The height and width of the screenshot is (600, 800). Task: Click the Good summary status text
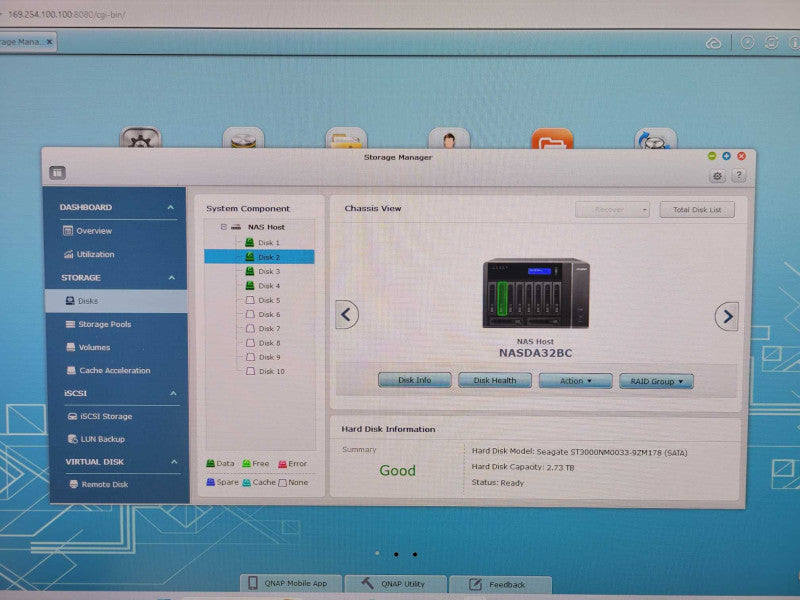click(397, 470)
